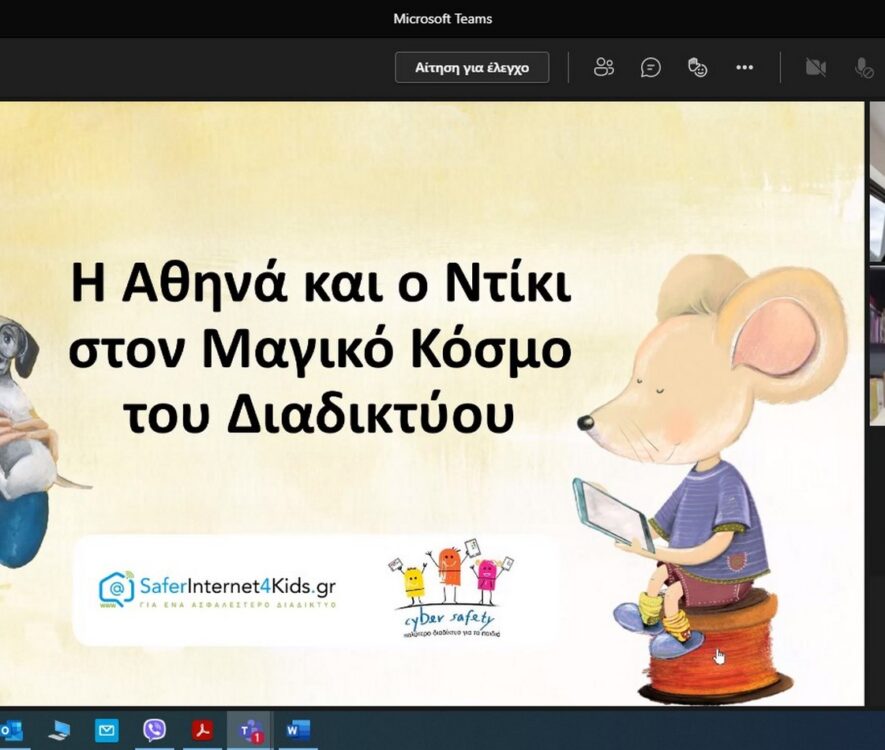Open Outlook from the taskbar

(x=11, y=730)
